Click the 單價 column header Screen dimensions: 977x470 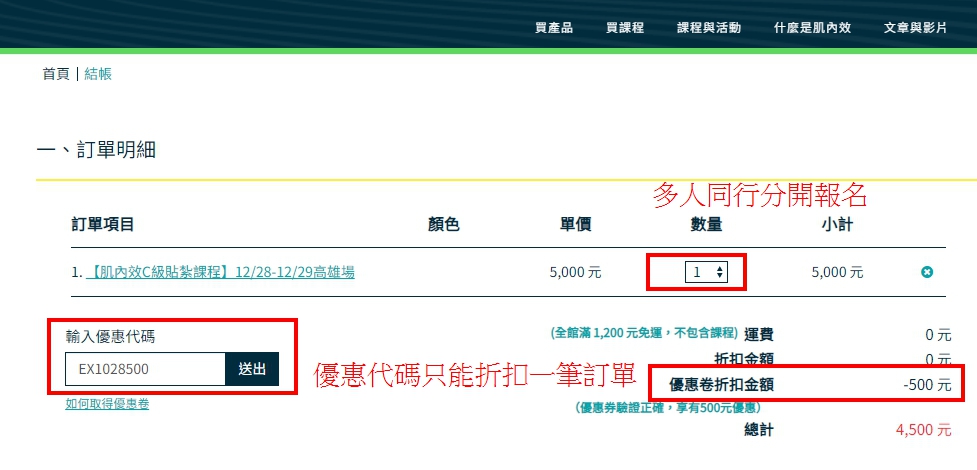click(x=575, y=224)
